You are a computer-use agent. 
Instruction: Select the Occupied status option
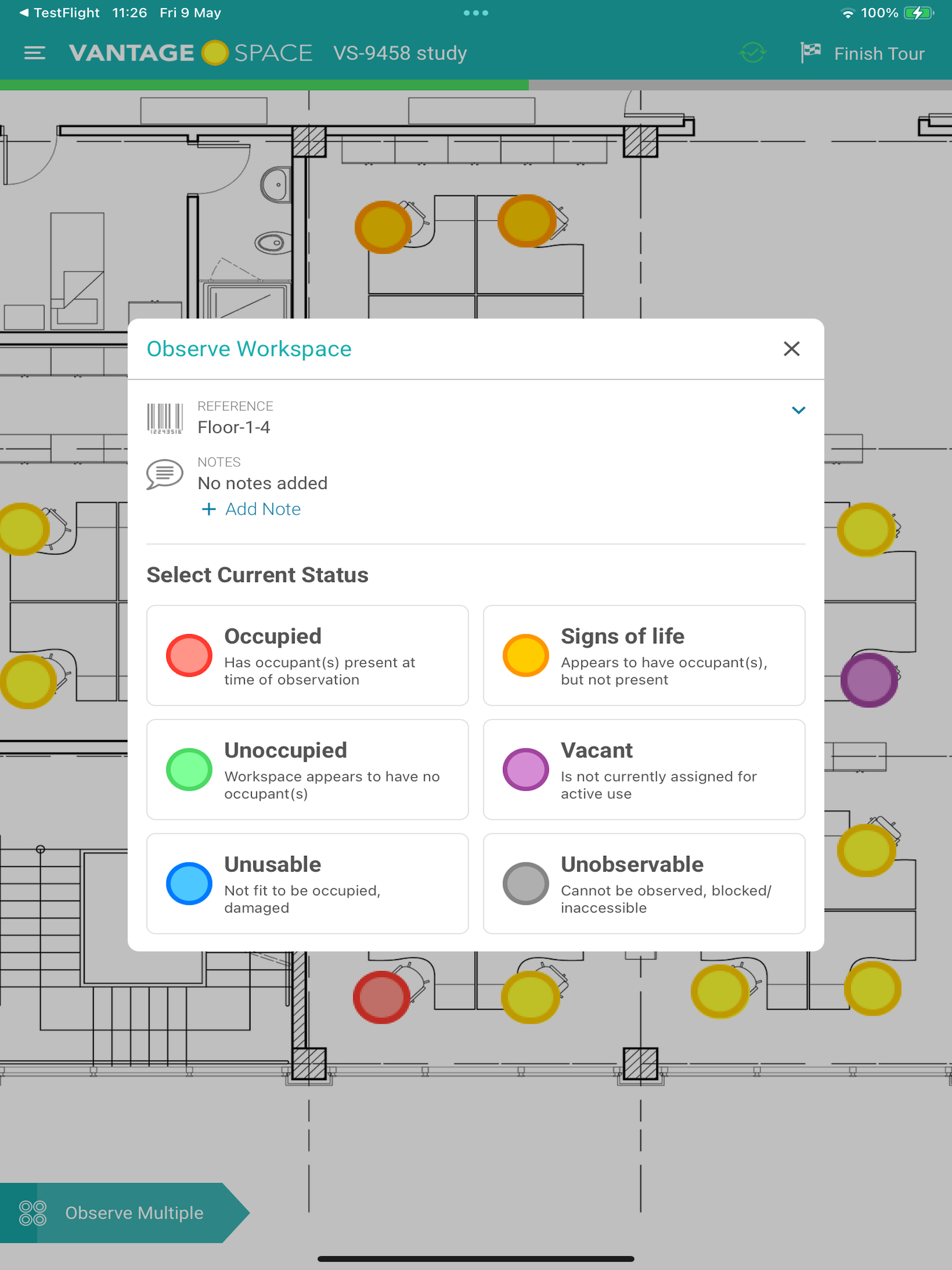307,655
